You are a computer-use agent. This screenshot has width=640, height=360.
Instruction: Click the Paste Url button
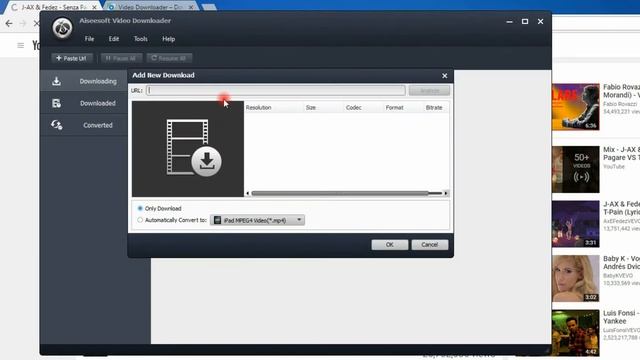tap(72, 58)
